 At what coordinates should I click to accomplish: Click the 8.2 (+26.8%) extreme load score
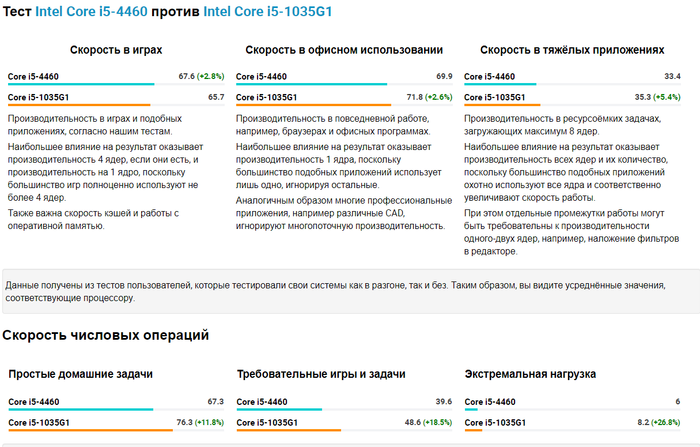(658, 422)
